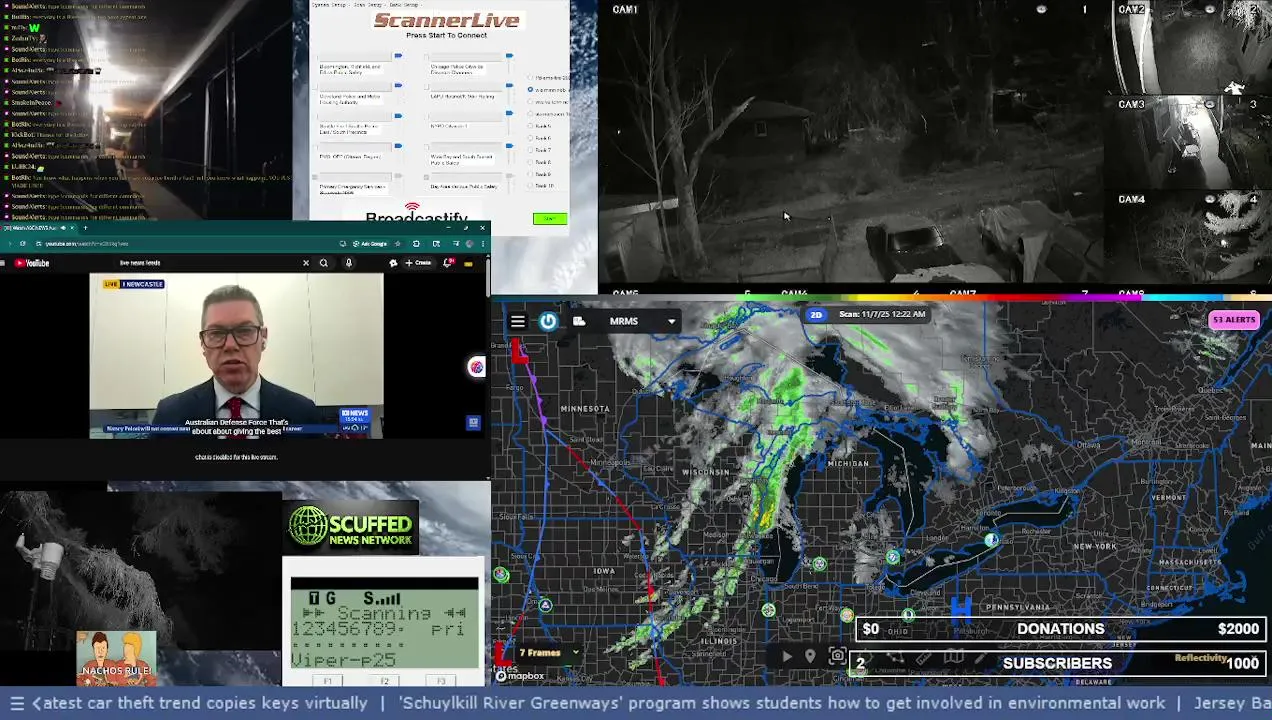Open the browser extensions icon
This screenshot has width=1272, height=720.
coord(416,243)
